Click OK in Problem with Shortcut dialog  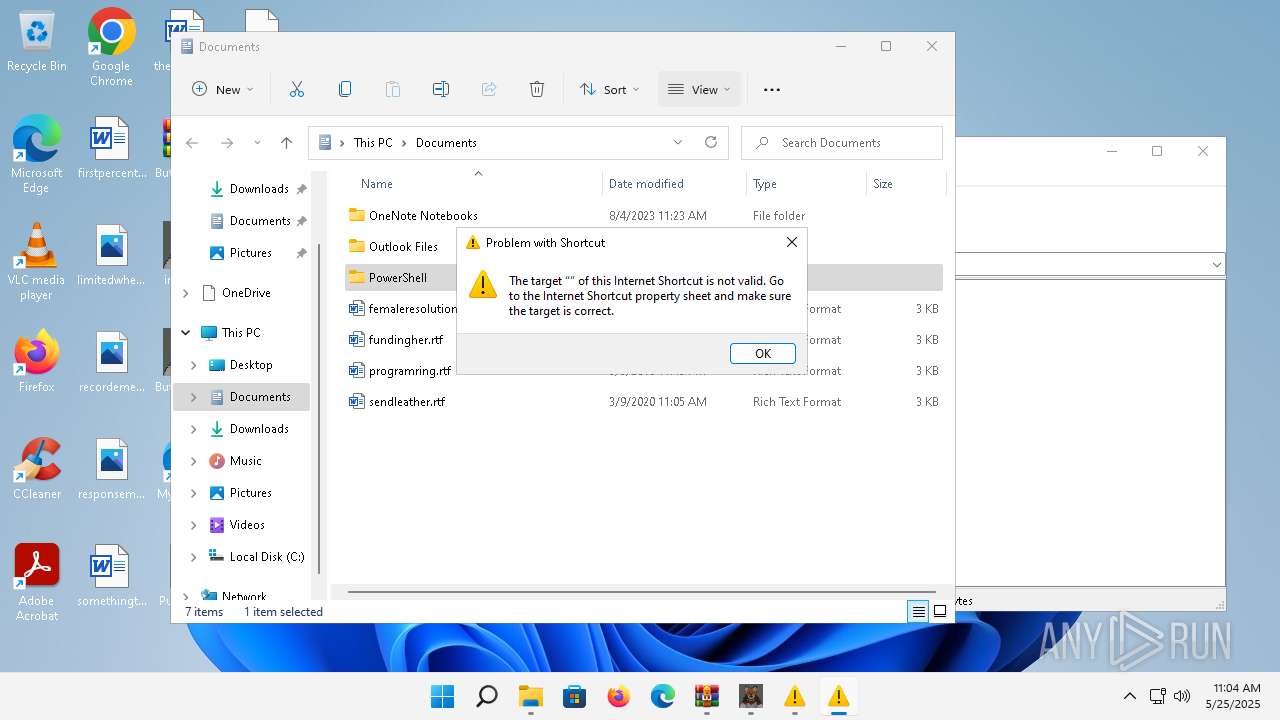(x=763, y=353)
